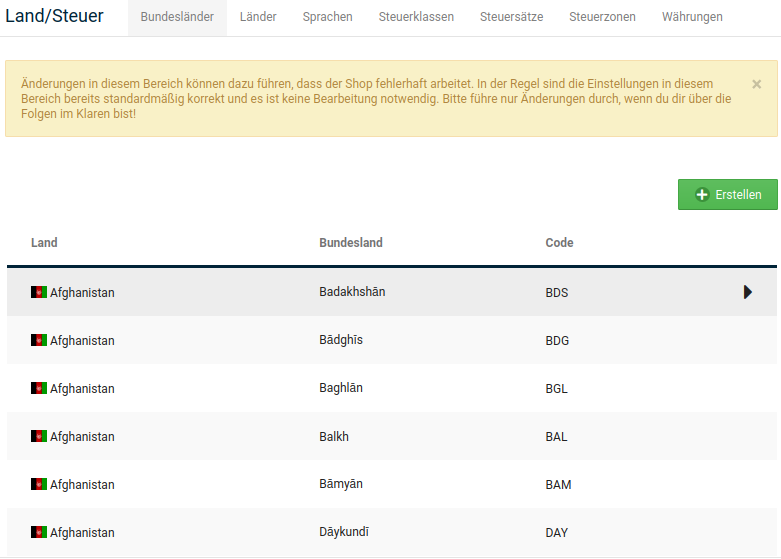This screenshot has width=781, height=559.
Task: Click the green Erstellen button
Action: pyautogui.click(x=727, y=195)
